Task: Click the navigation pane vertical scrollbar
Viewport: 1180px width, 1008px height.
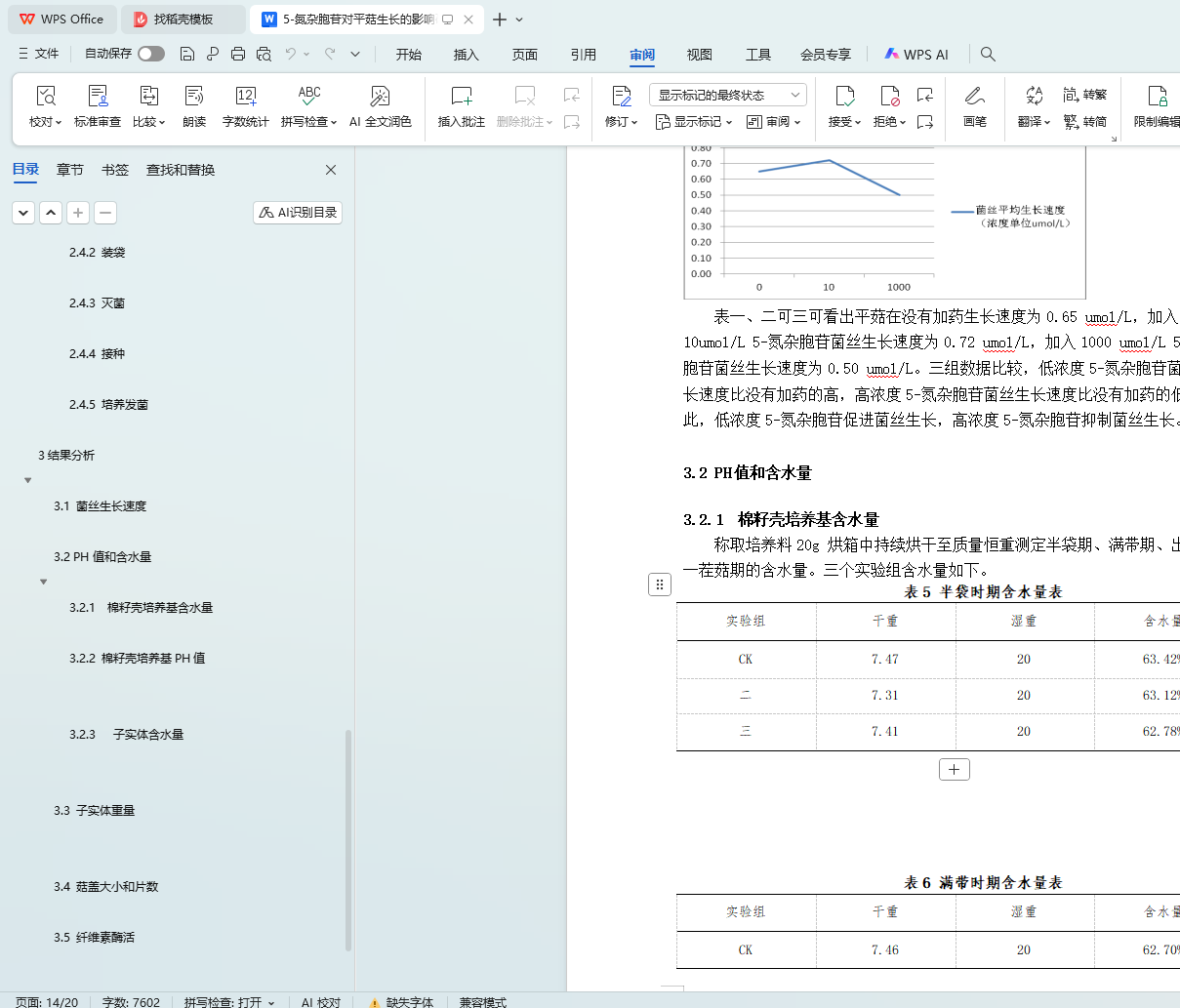Action: pos(348,839)
